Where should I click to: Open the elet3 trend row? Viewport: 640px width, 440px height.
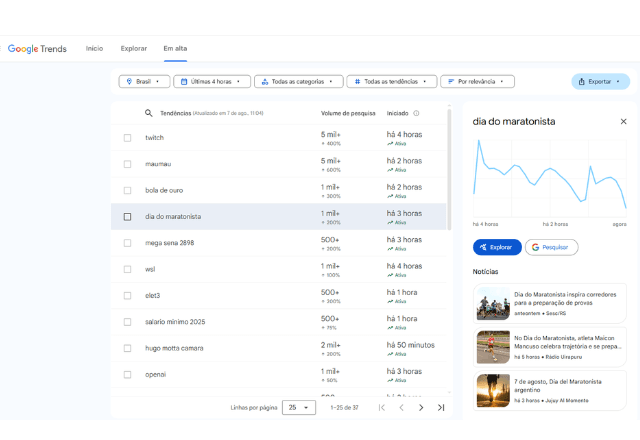click(279, 296)
